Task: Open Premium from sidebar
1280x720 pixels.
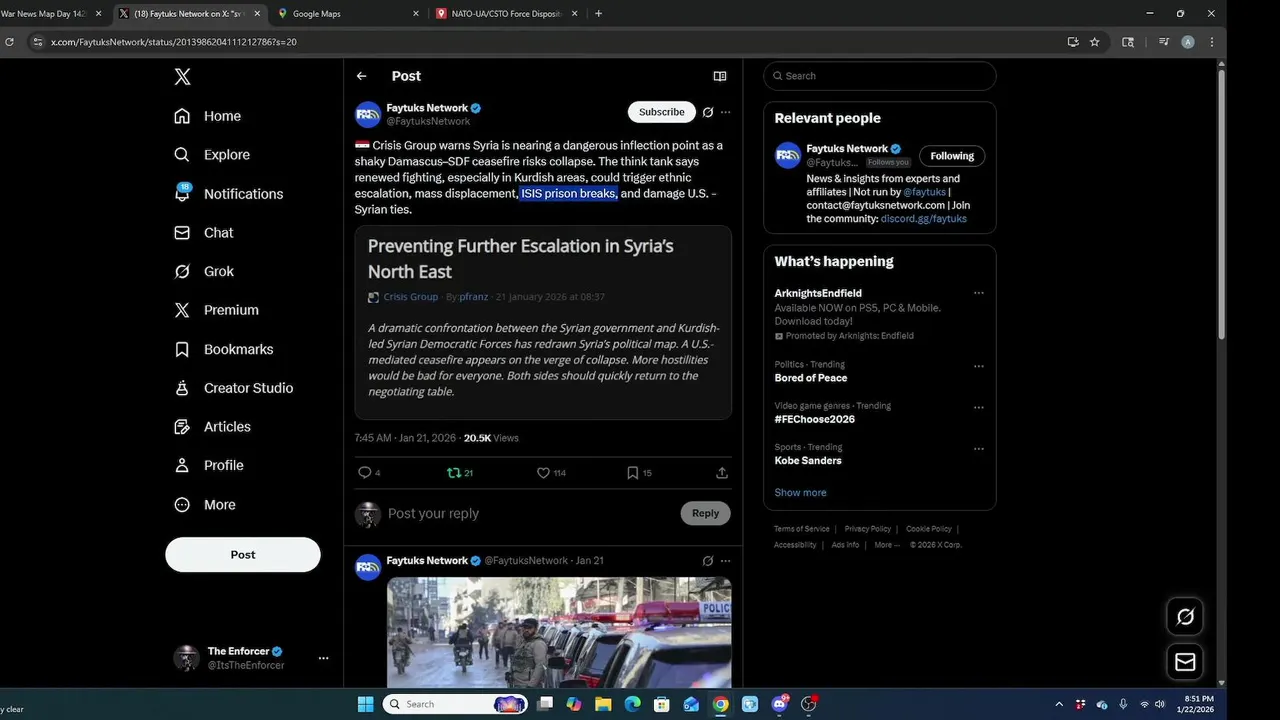Action: pyautogui.click(x=217, y=310)
